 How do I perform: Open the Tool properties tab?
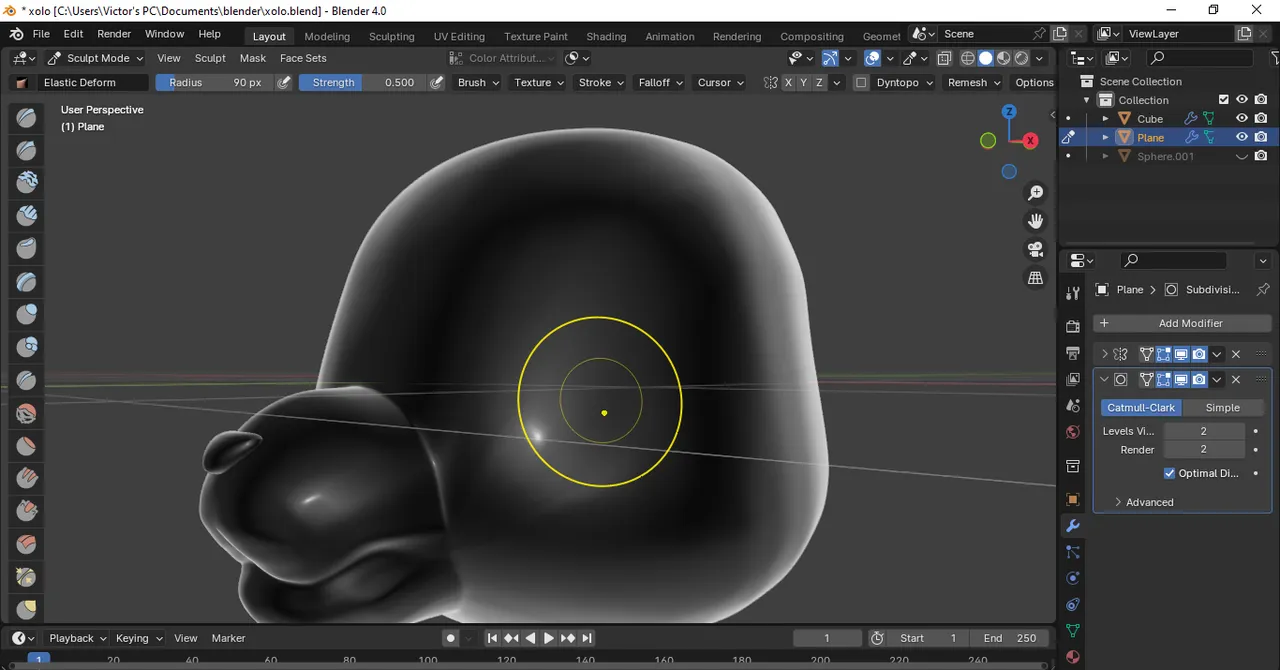coord(1073,293)
